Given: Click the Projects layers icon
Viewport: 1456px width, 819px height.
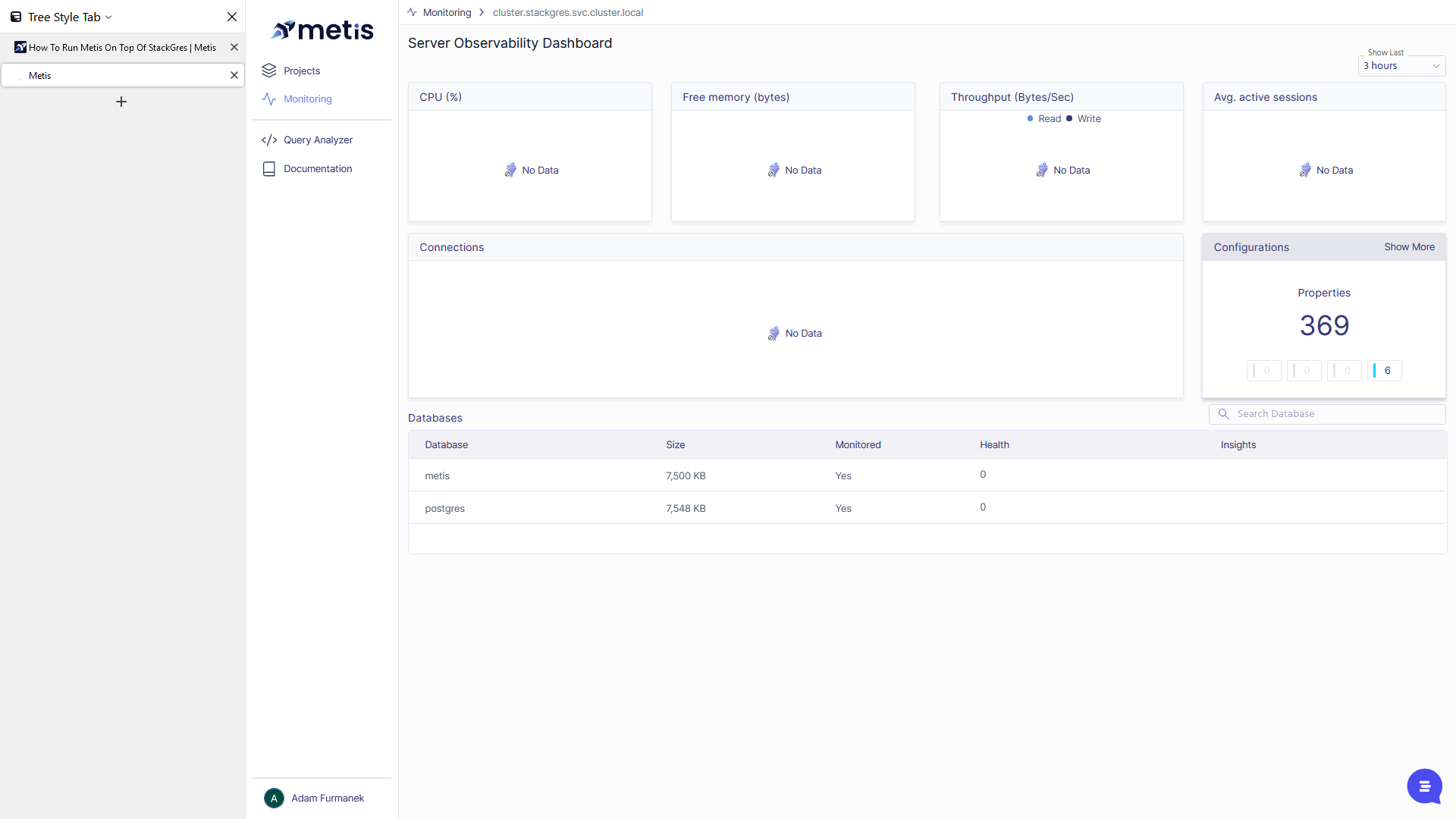Looking at the screenshot, I should point(269,71).
